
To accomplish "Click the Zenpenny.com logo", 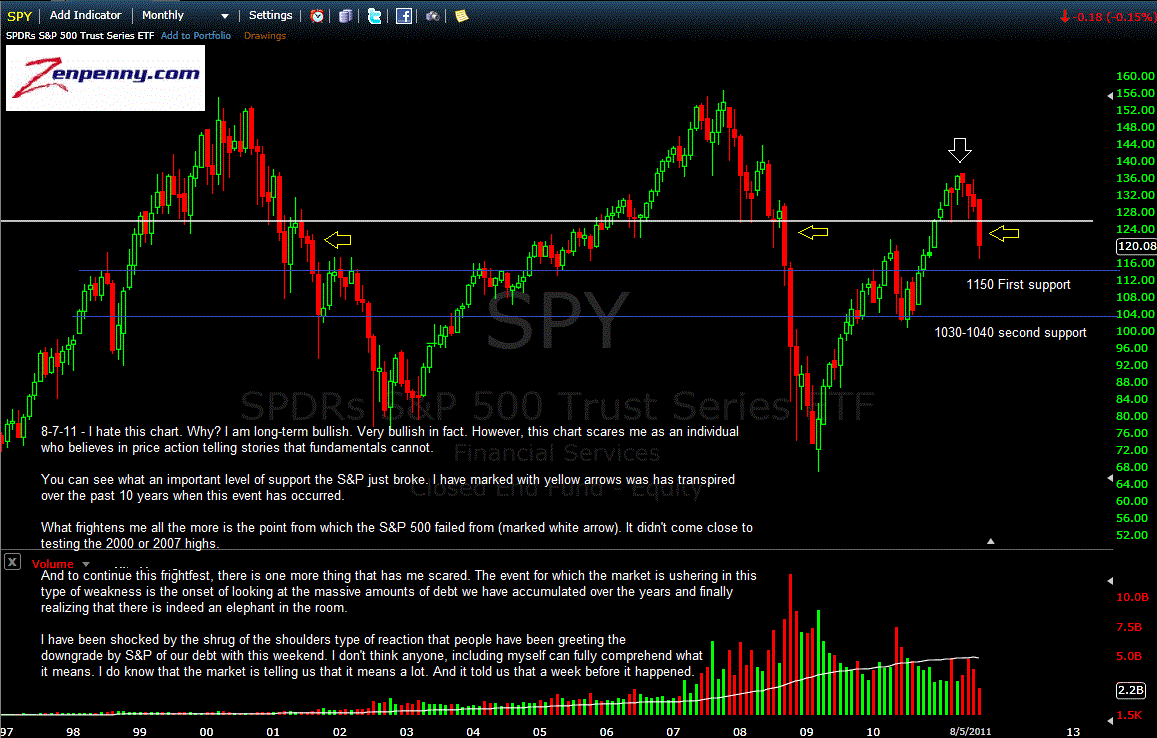I will 106,78.
